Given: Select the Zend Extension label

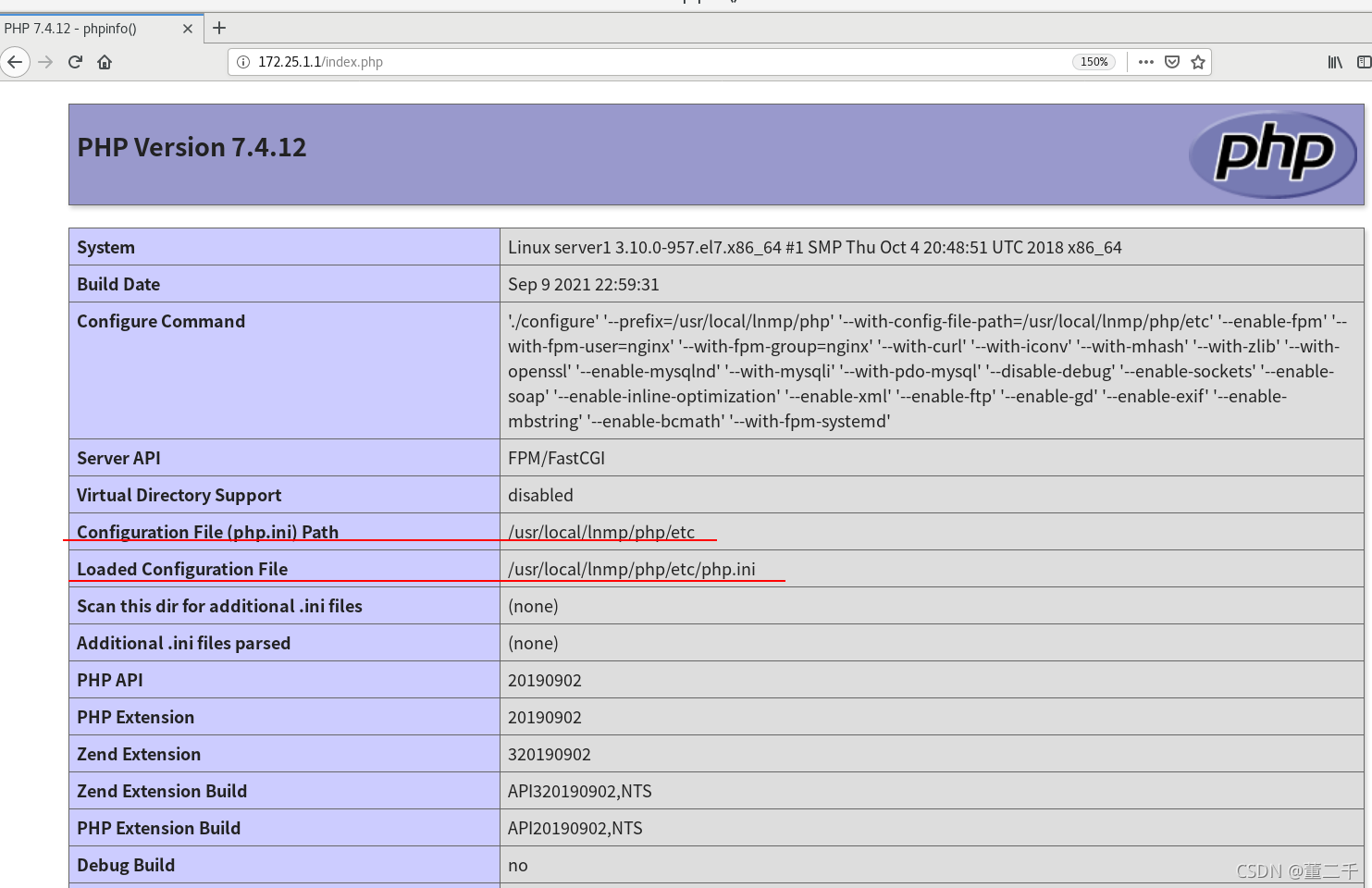Looking at the screenshot, I should [x=139, y=754].
